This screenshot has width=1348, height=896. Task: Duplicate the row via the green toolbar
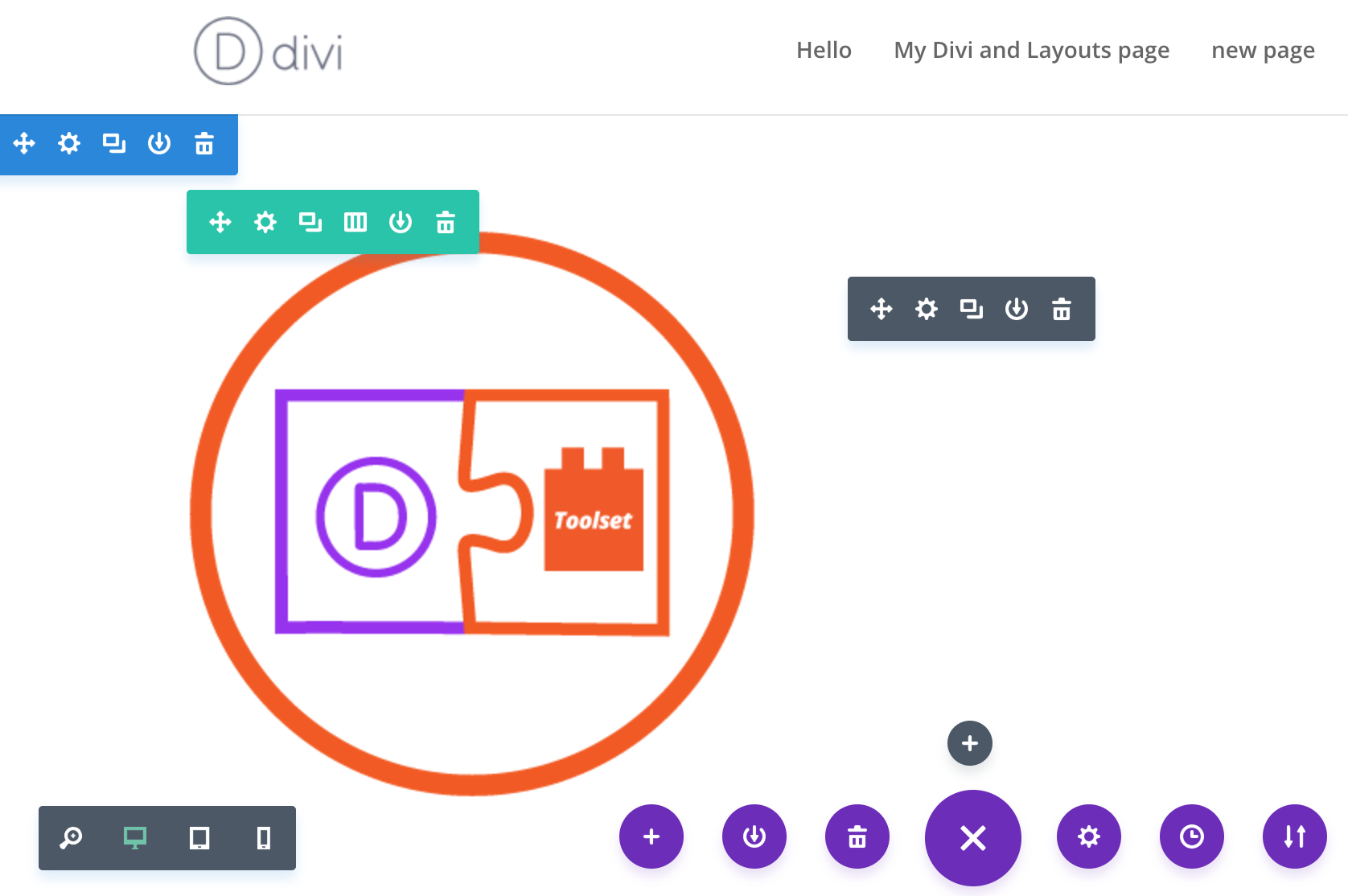coord(310,222)
